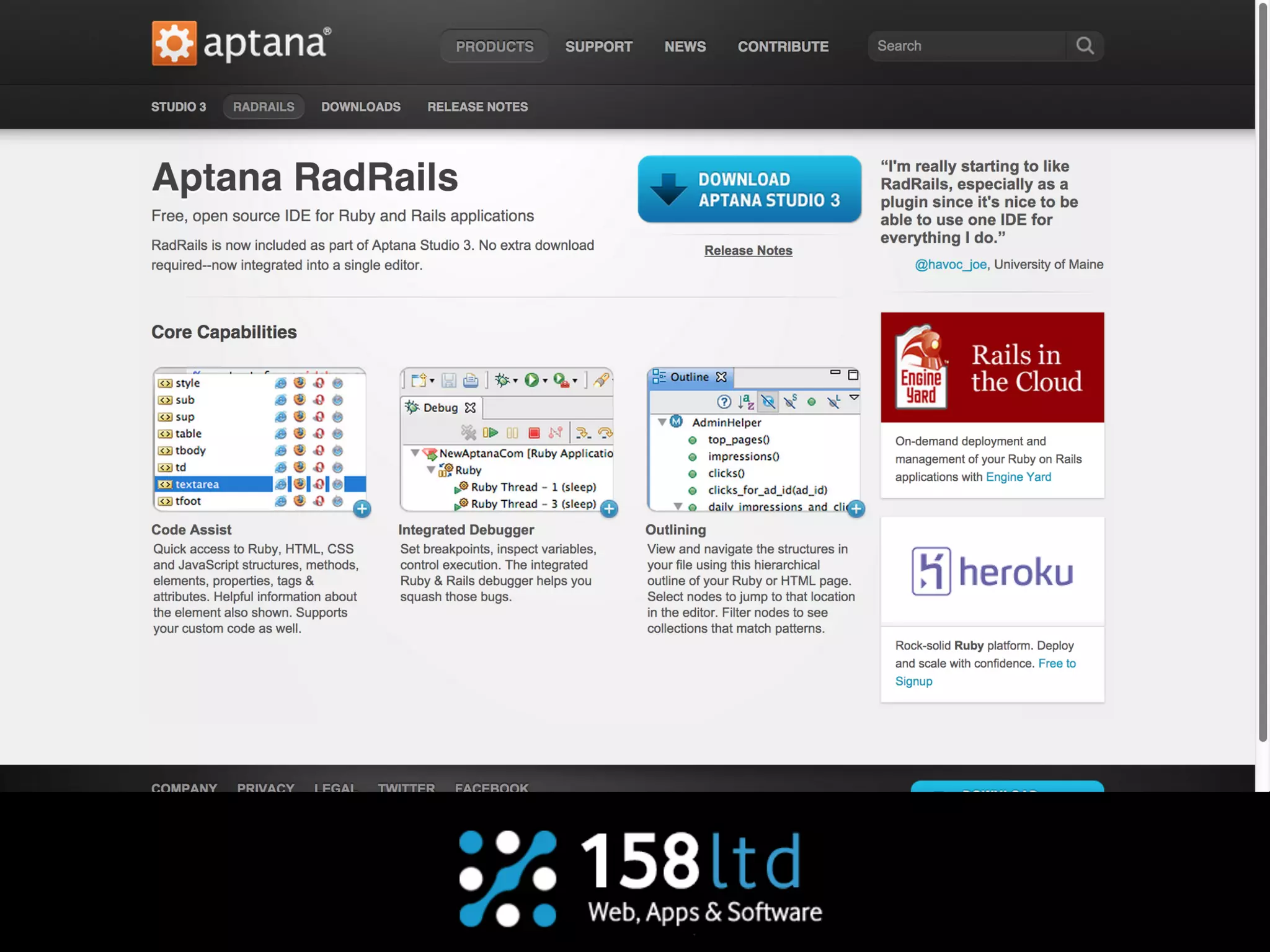Maximize the Outline panel
This screenshot has height=952, width=1270.
point(853,374)
